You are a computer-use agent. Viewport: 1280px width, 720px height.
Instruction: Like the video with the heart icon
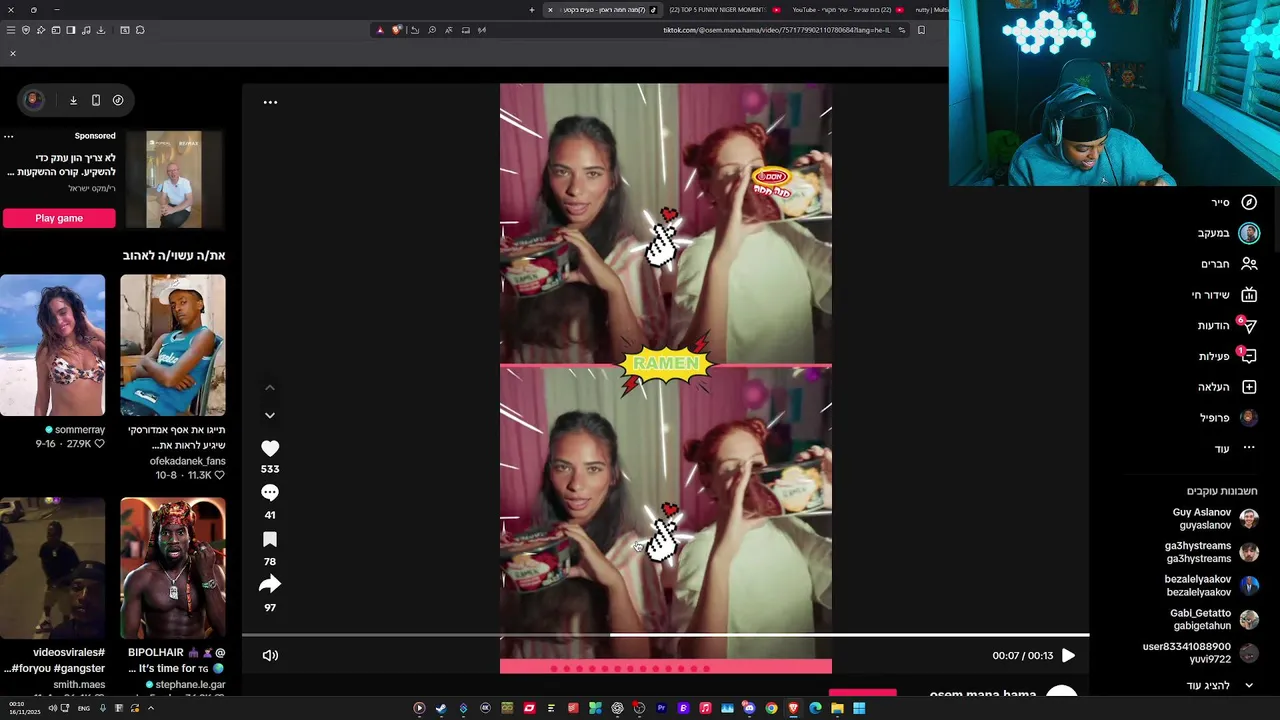coord(270,449)
